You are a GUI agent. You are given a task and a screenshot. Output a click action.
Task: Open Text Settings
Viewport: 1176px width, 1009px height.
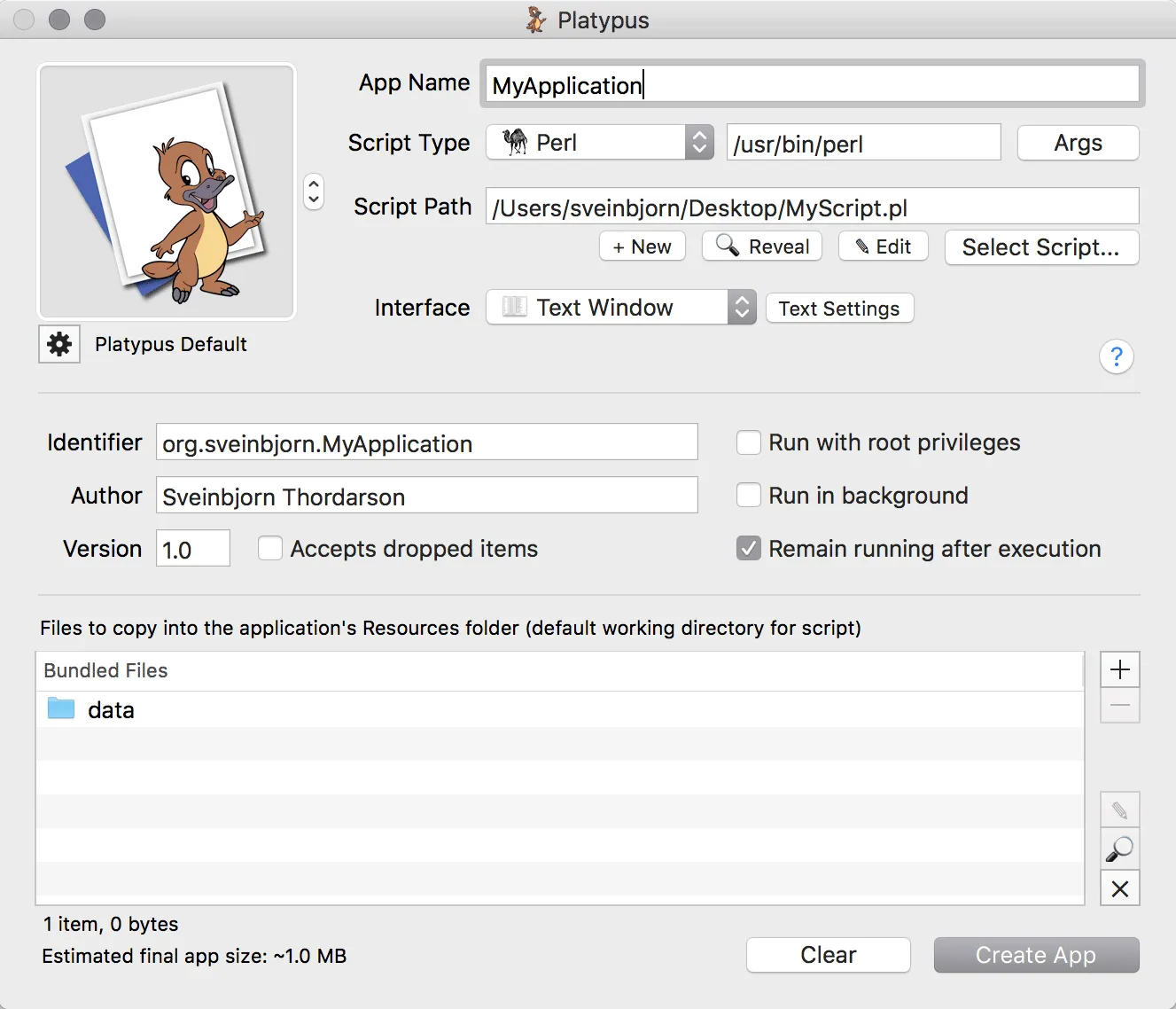point(839,309)
